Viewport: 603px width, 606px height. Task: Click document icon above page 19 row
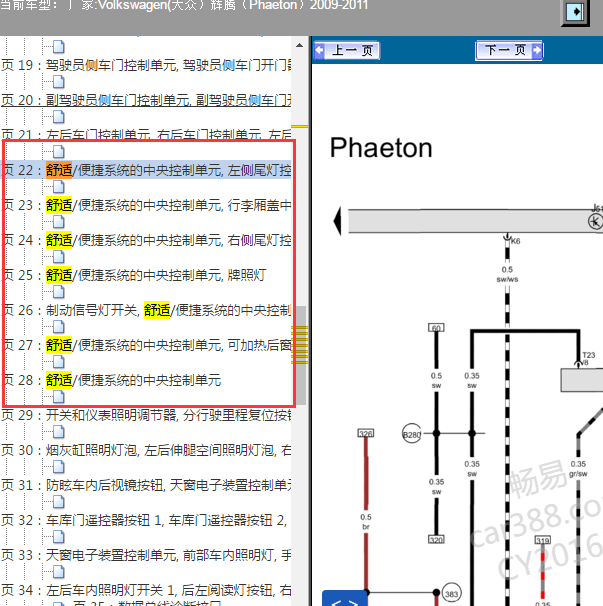(x=58, y=47)
